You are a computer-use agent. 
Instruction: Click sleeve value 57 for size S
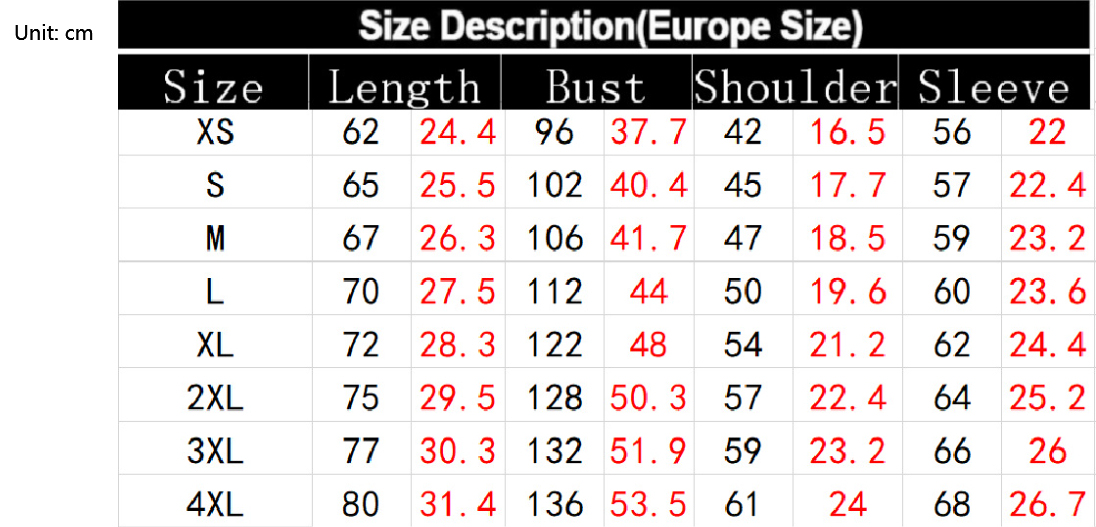pyautogui.click(x=951, y=185)
